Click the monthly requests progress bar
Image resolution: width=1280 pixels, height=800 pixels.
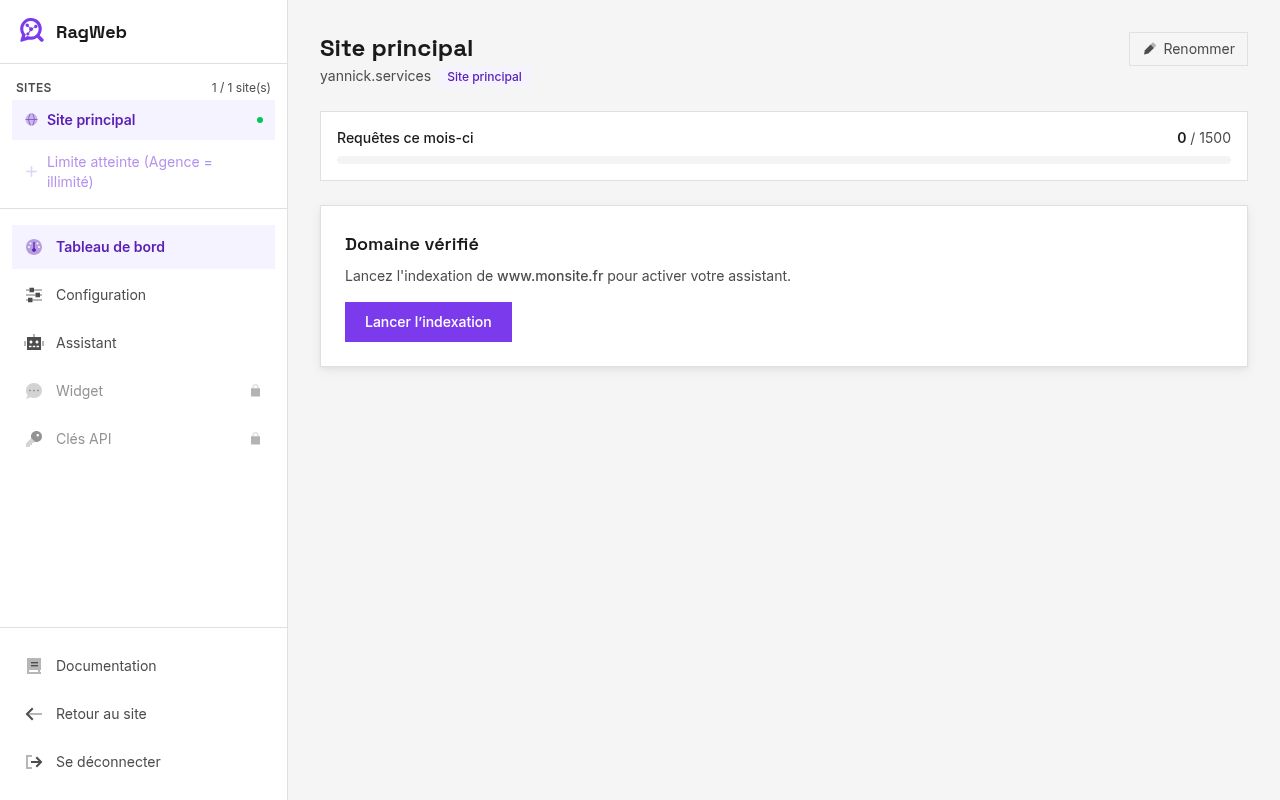[784, 160]
